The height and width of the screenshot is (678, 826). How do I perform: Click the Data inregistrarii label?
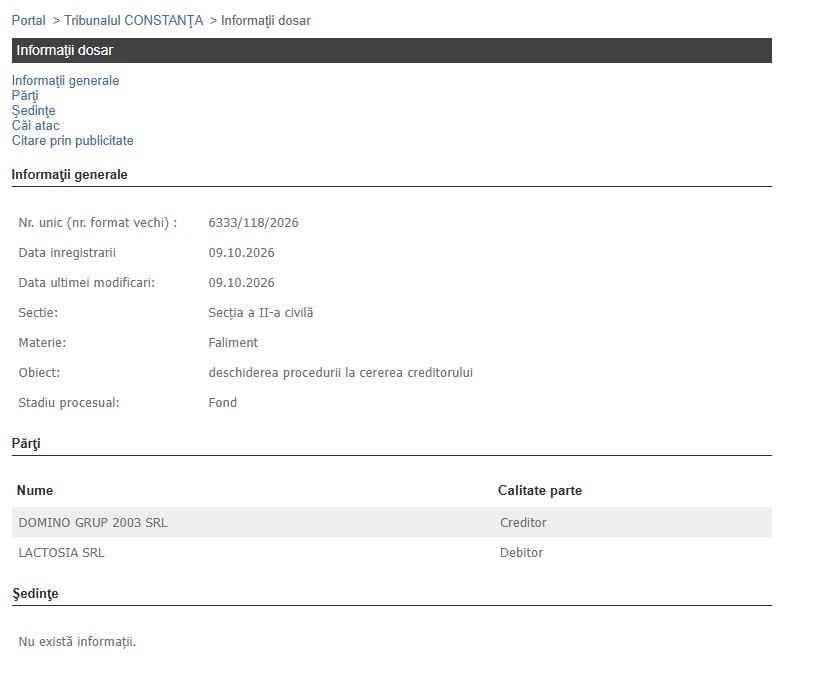(x=67, y=253)
